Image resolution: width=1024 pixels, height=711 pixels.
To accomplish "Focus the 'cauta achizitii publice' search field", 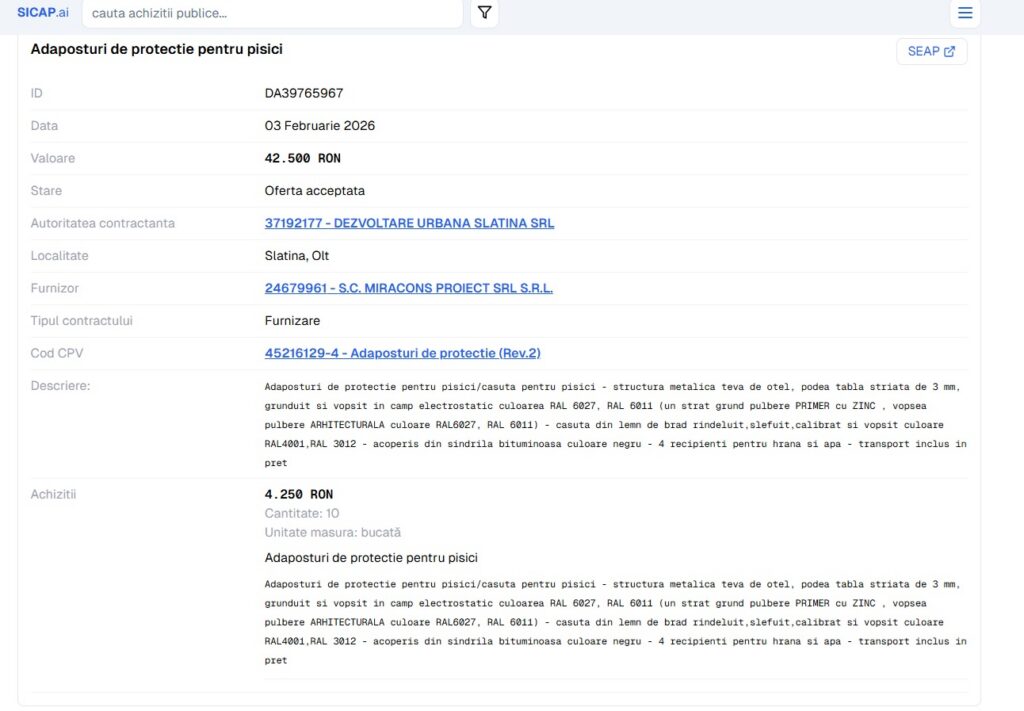I will [x=272, y=13].
